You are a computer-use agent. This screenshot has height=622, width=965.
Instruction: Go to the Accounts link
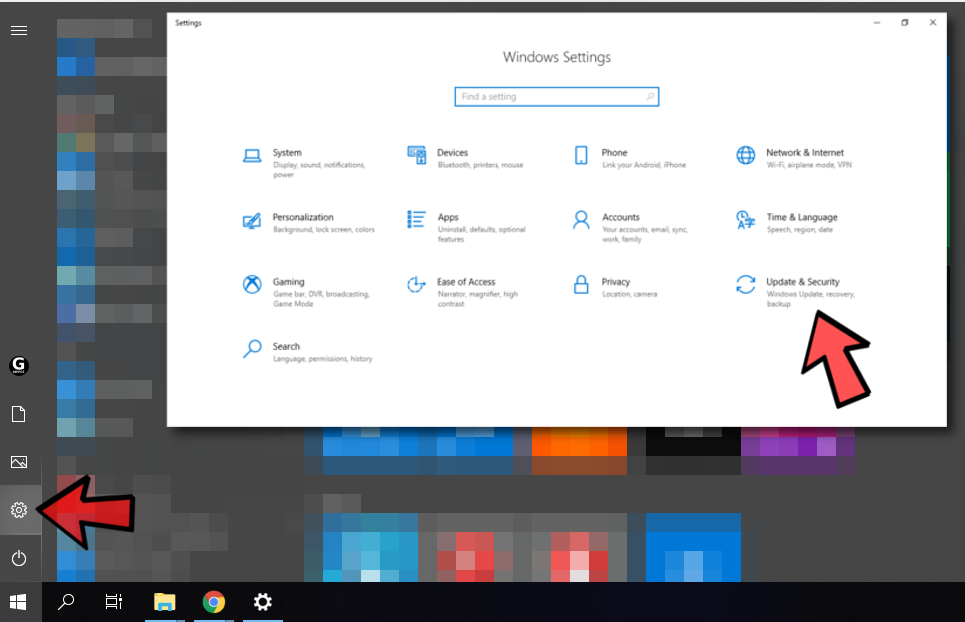point(620,217)
